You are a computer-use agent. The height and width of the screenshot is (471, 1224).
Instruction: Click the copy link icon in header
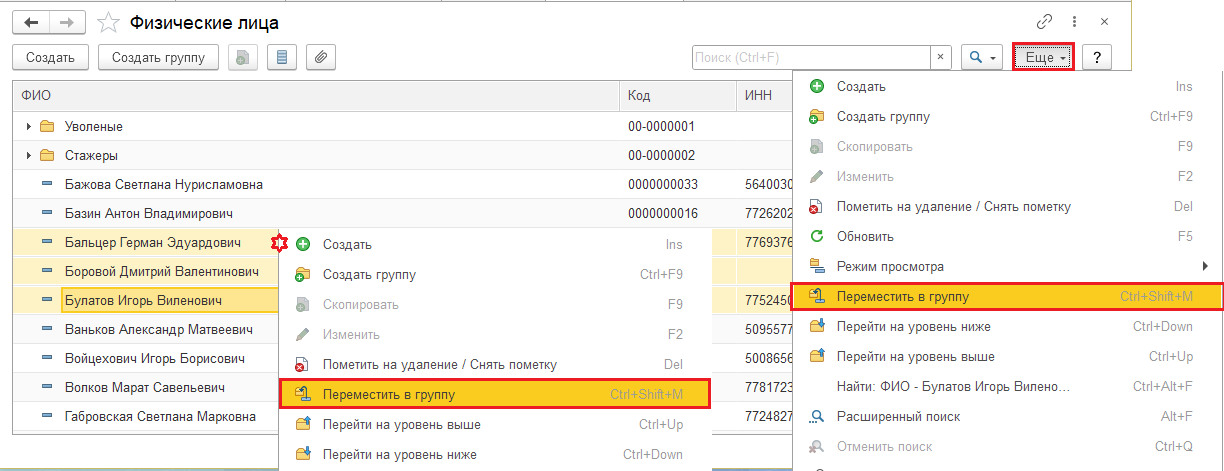click(1045, 21)
